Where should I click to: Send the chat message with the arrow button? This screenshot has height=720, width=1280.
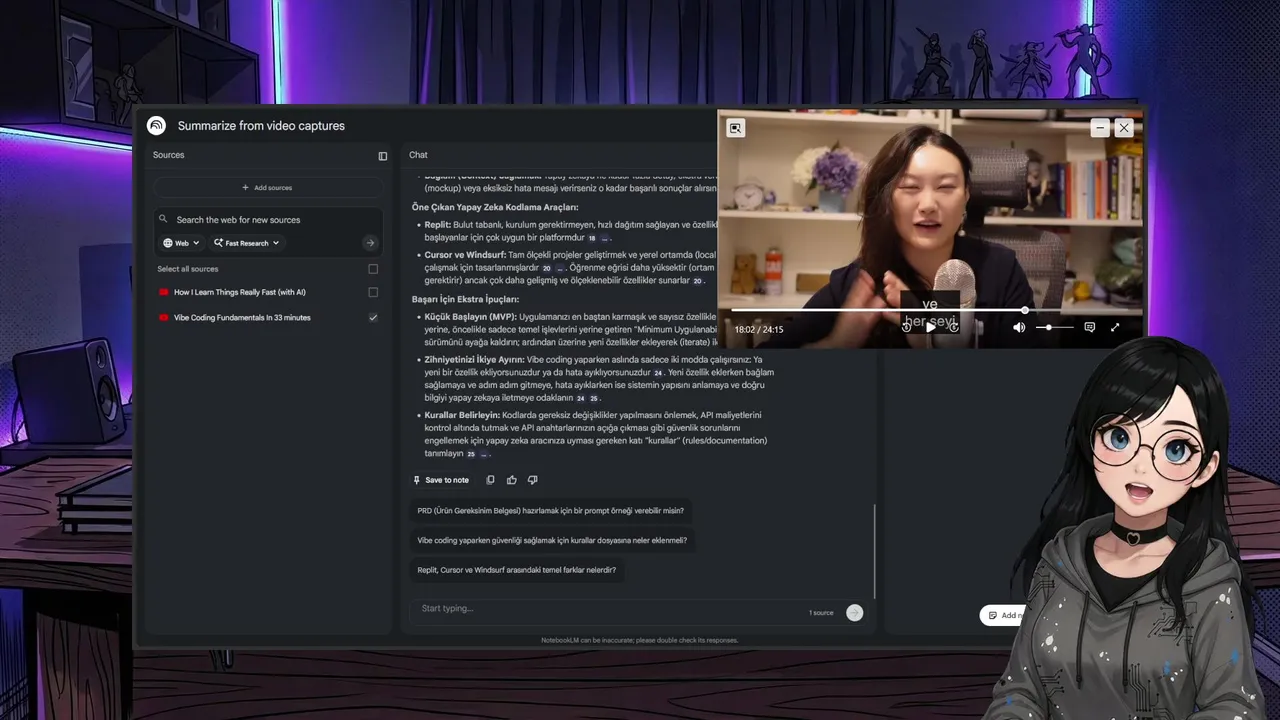click(854, 612)
